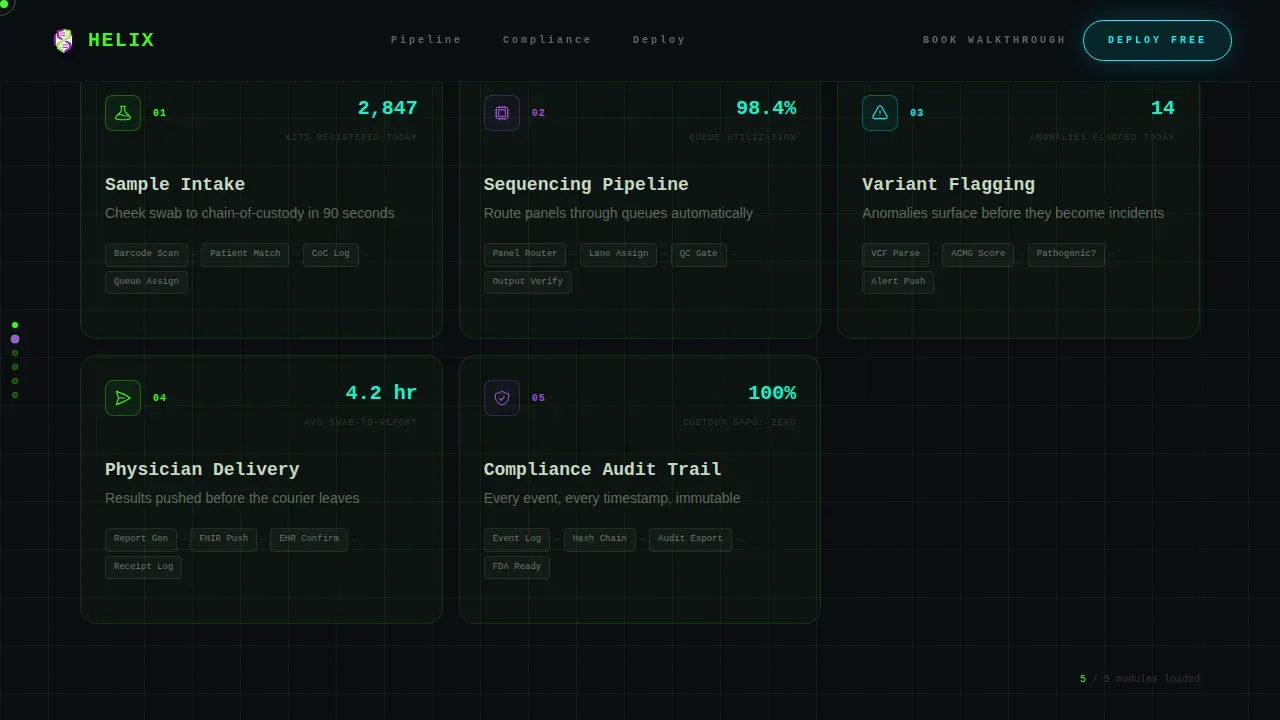The height and width of the screenshot is (720, 1280).
Task: Click the 98.4% queue utilization value
Action: [766, 108]
